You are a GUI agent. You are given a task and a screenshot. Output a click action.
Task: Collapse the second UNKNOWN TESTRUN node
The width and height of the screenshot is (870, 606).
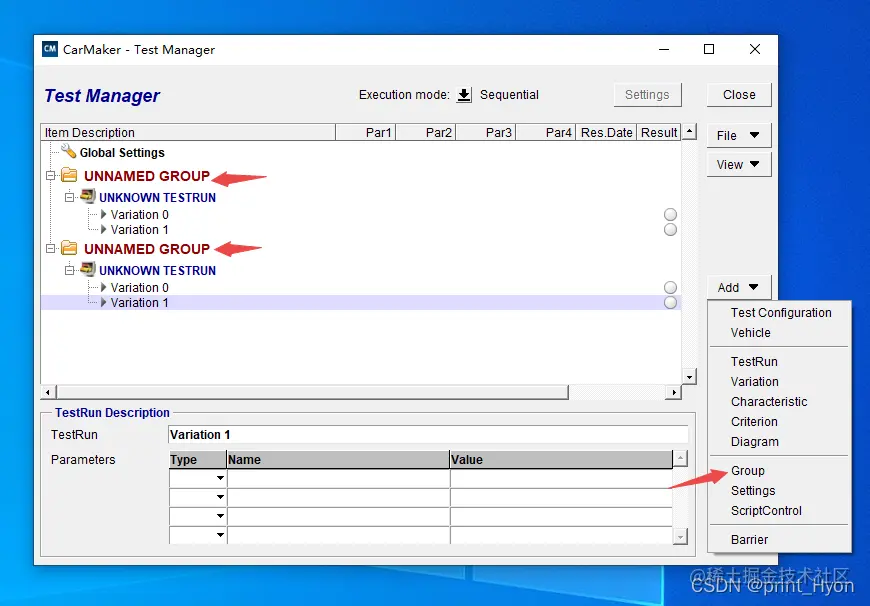(69, 270)
